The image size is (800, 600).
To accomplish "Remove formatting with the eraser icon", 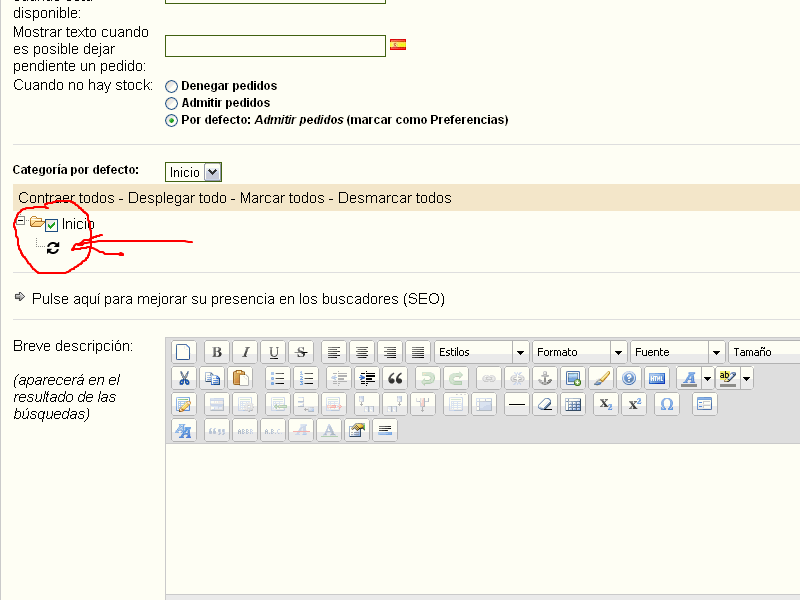I will coord(545,405).
